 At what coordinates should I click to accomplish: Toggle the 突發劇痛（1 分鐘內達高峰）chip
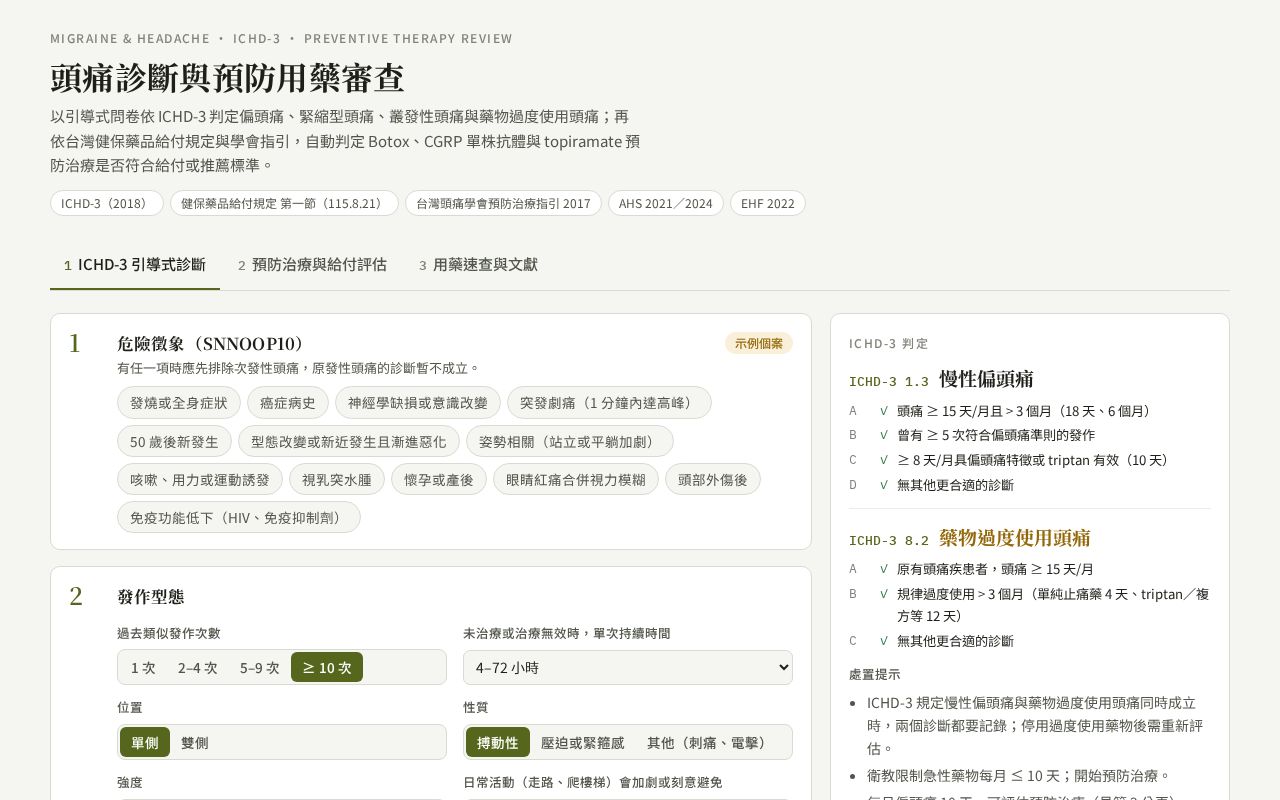pos(609,403)
